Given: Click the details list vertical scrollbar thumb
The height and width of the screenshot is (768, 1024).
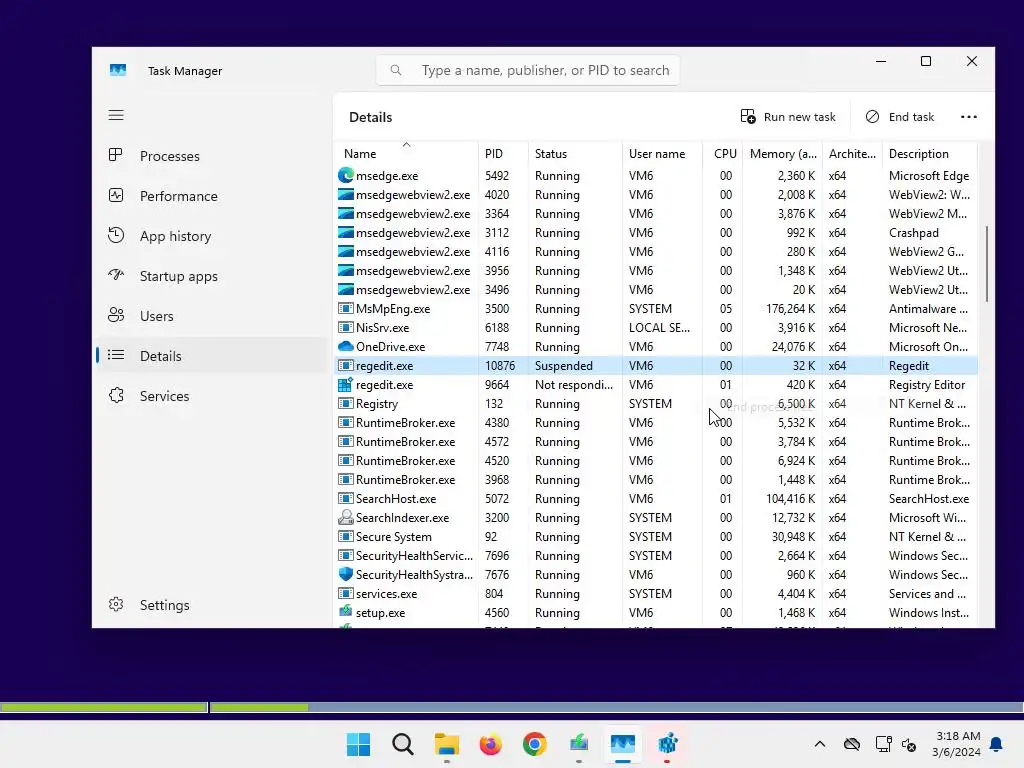Looking at the screenshot, I should click(x=986, y=264).
